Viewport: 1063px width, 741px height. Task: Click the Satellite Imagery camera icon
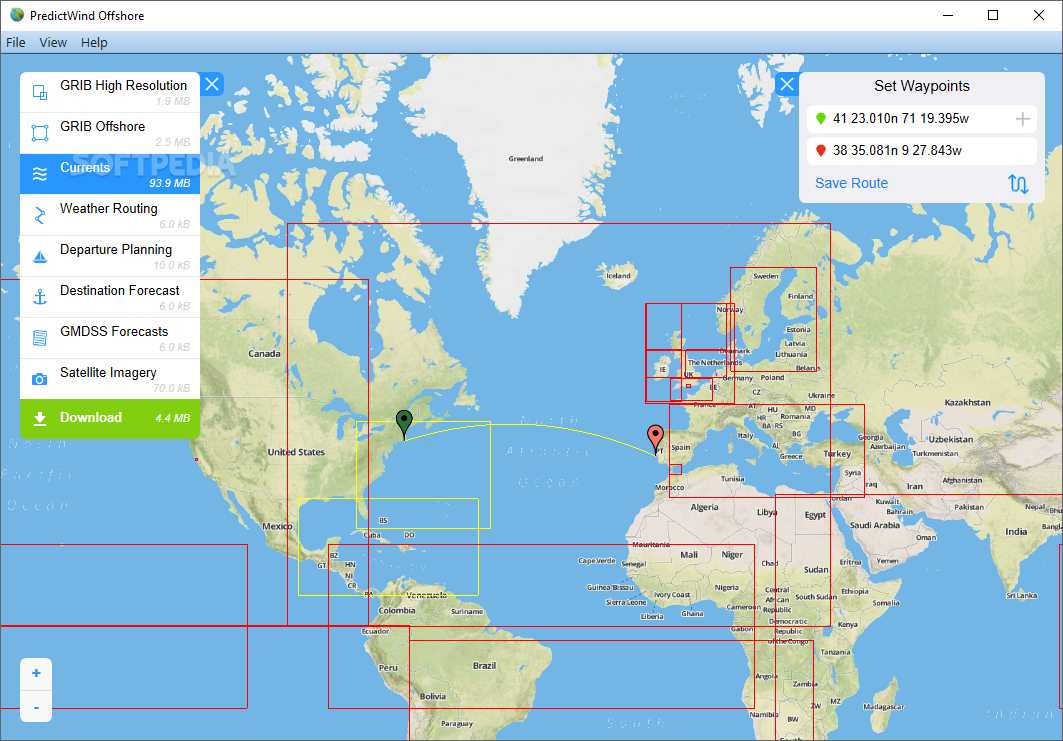[x=40, y=379]
